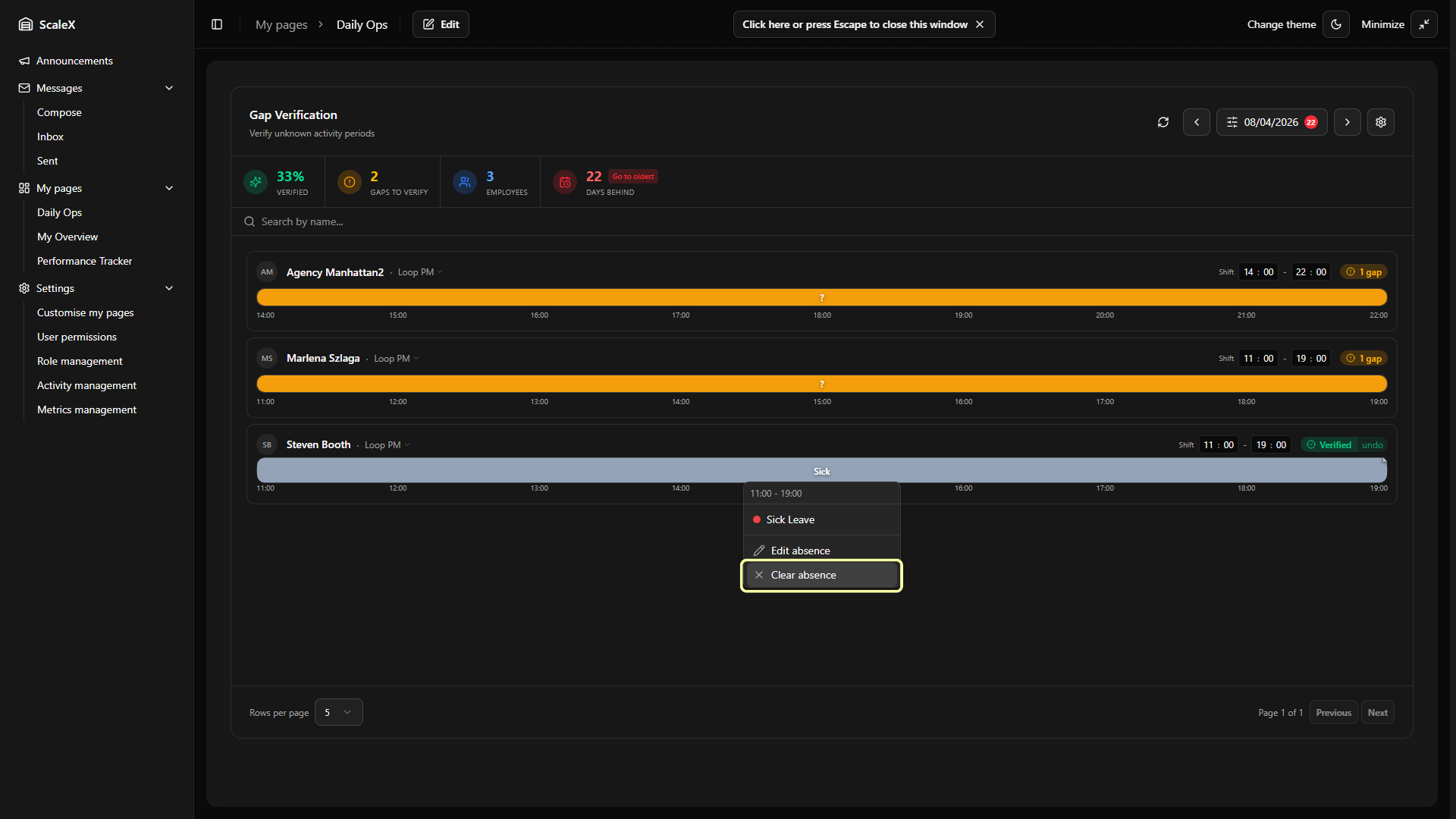Click the Go to oldest button
Screen dimensions: 1456x819
pos(632,177)
